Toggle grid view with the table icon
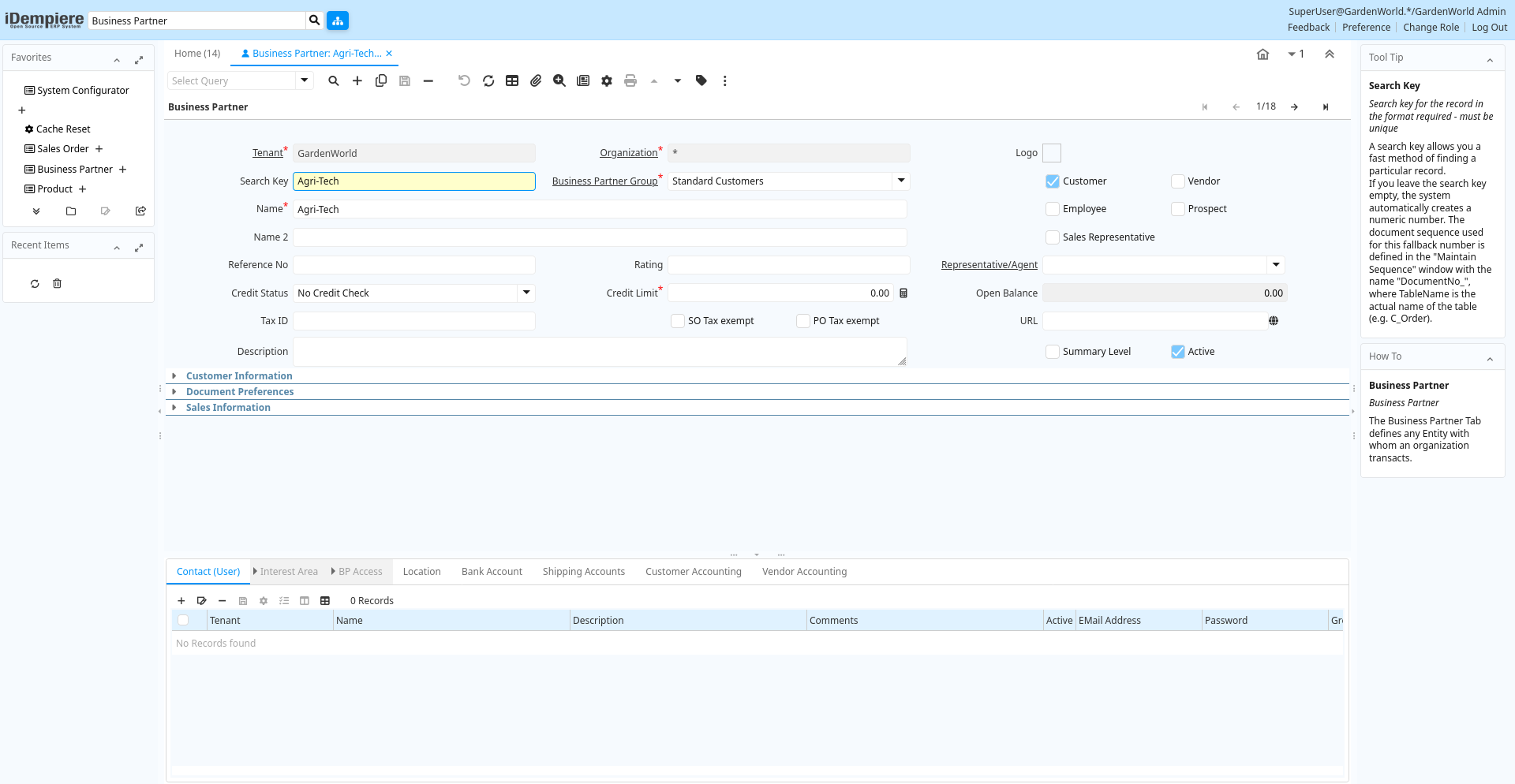 (512, 80)
